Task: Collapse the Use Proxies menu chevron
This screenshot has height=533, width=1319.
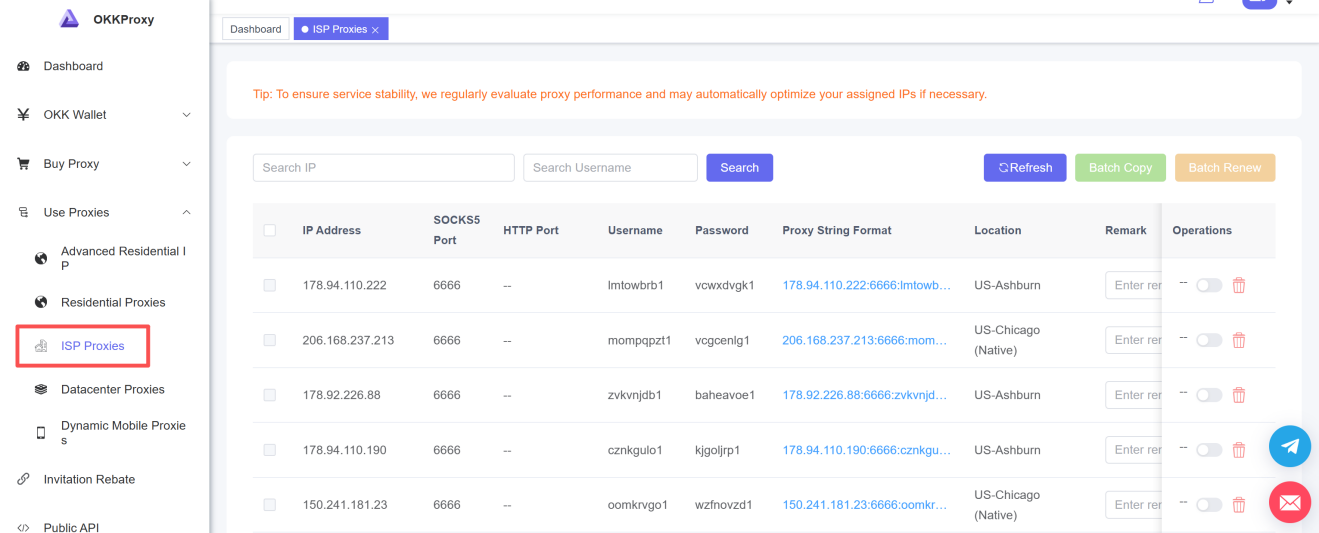Action: click(186, 212)
